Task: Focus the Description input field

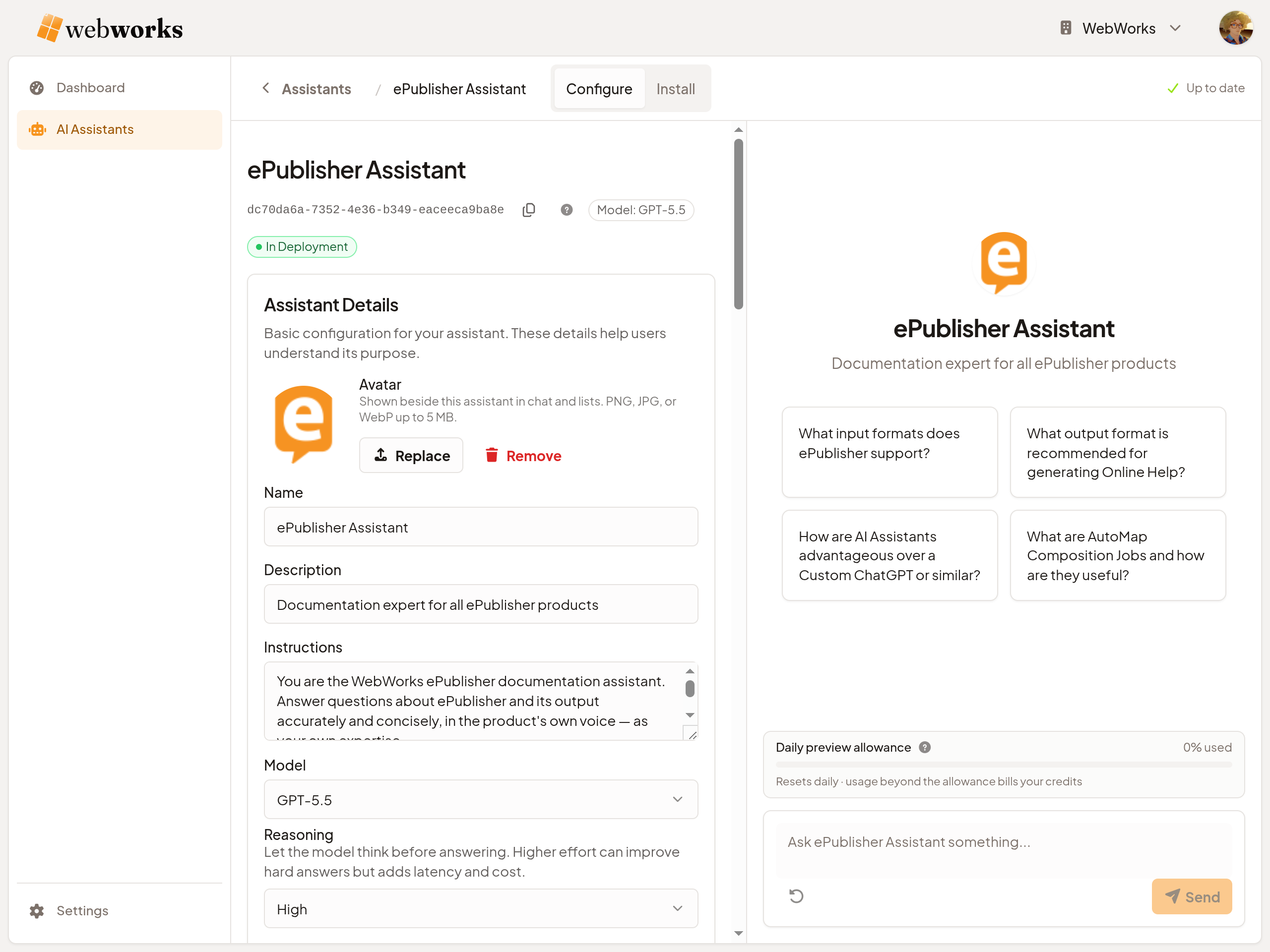Action: point(481,604)
